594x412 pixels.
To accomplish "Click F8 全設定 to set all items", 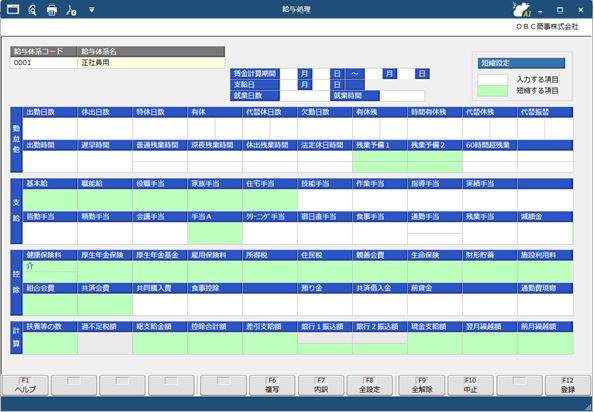I will point(369,385).
